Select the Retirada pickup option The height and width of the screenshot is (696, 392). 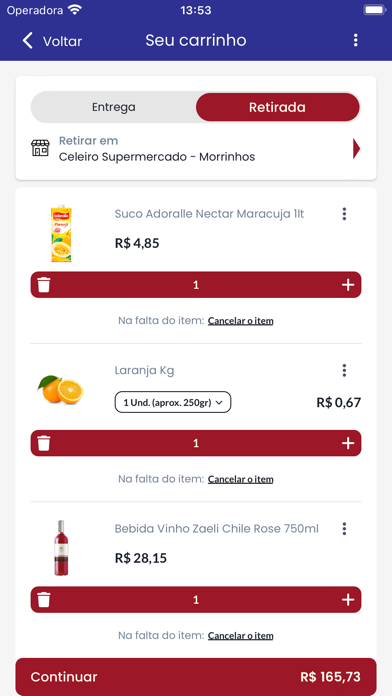[x=277, y=107]
